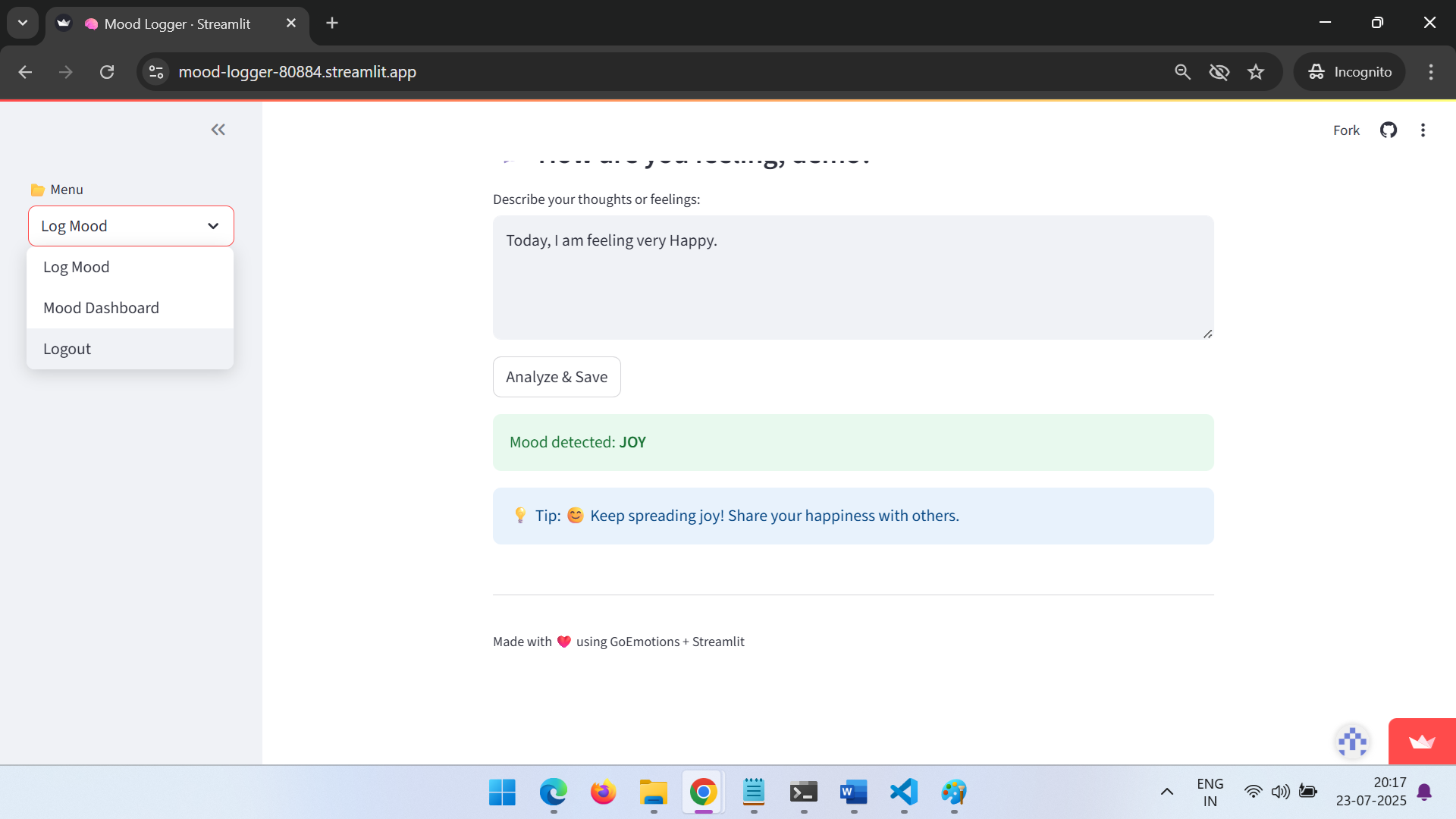Open browser tab search dropdown arrow
1456x819 pixels.
coord(23,23)
